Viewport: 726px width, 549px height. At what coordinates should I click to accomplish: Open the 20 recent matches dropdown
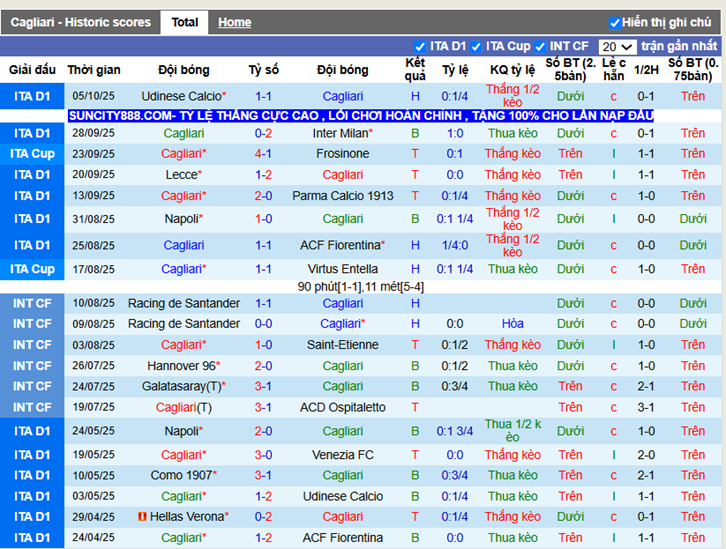617,47
